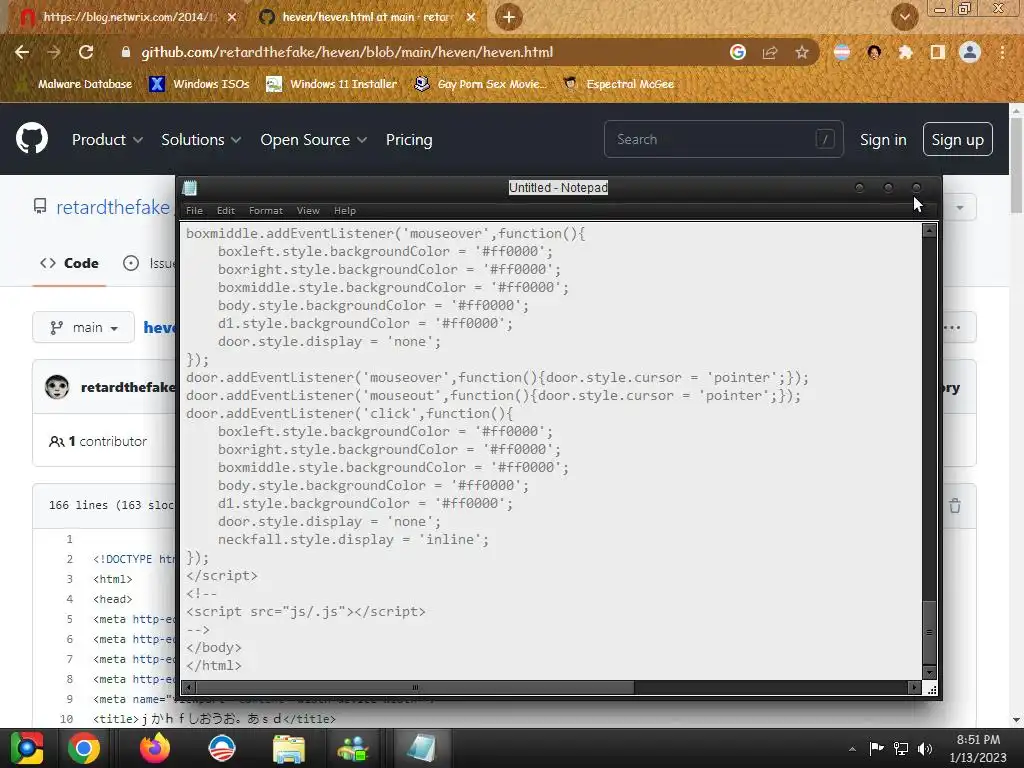This screenshot has height=768, width=1024.
Task: Click the Notepad title bar app icon
Action: 190,188
